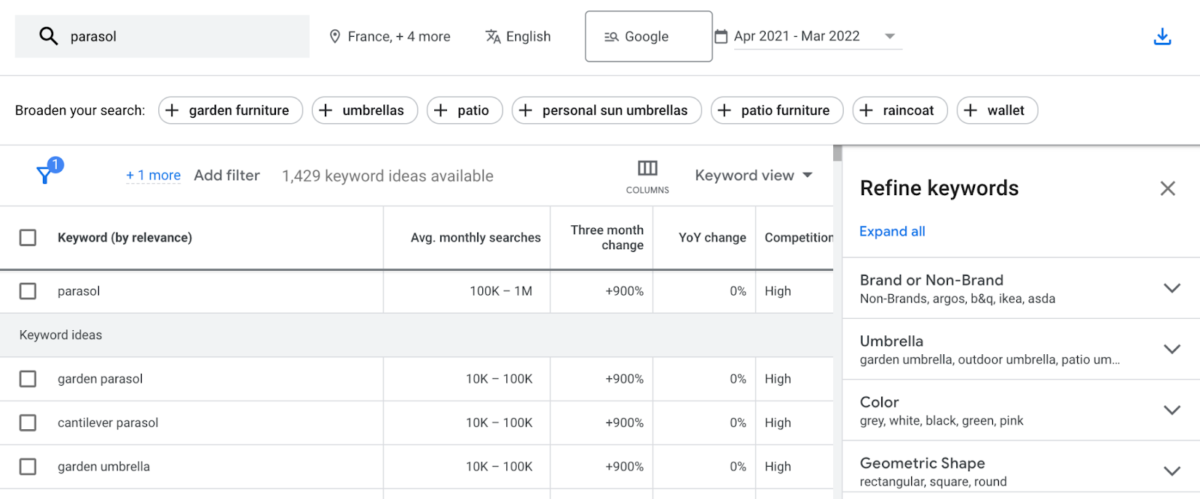Click the +1 more filters link
Image resolution: width=1200 pixels, height=499 pixels.
pos(153,175)
